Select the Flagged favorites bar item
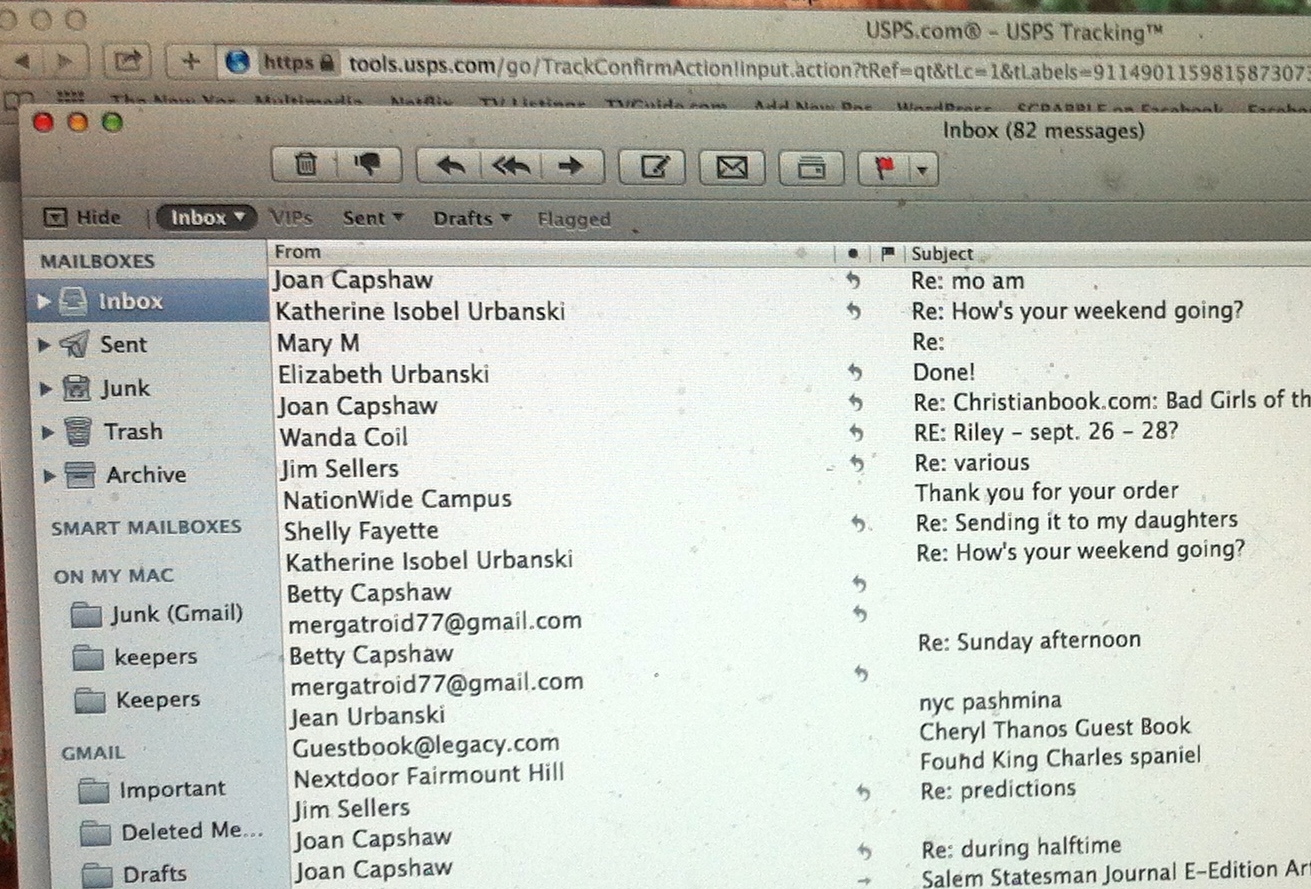Viewport: 1311px width, 889px height. pyautogui.click(x=573, y=219)
